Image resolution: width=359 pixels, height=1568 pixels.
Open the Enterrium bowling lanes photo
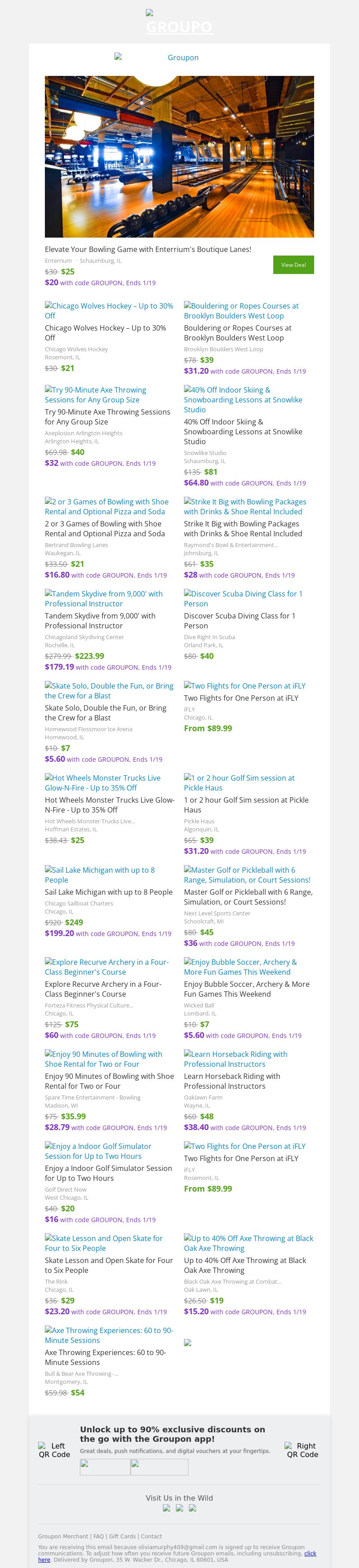[179, 156]
